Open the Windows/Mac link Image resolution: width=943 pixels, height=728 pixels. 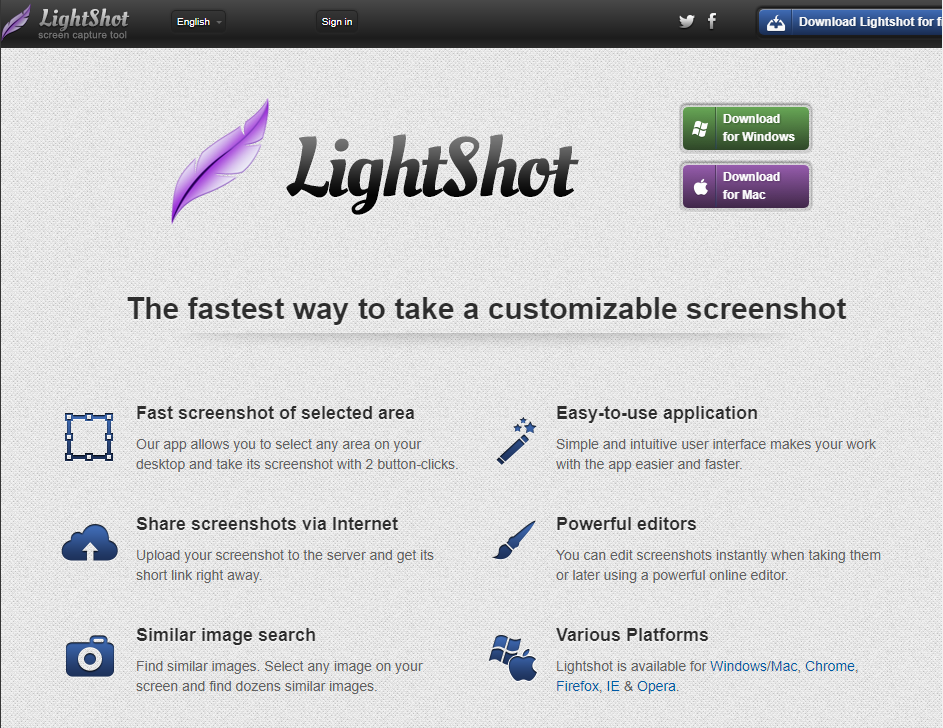(753, 666)
